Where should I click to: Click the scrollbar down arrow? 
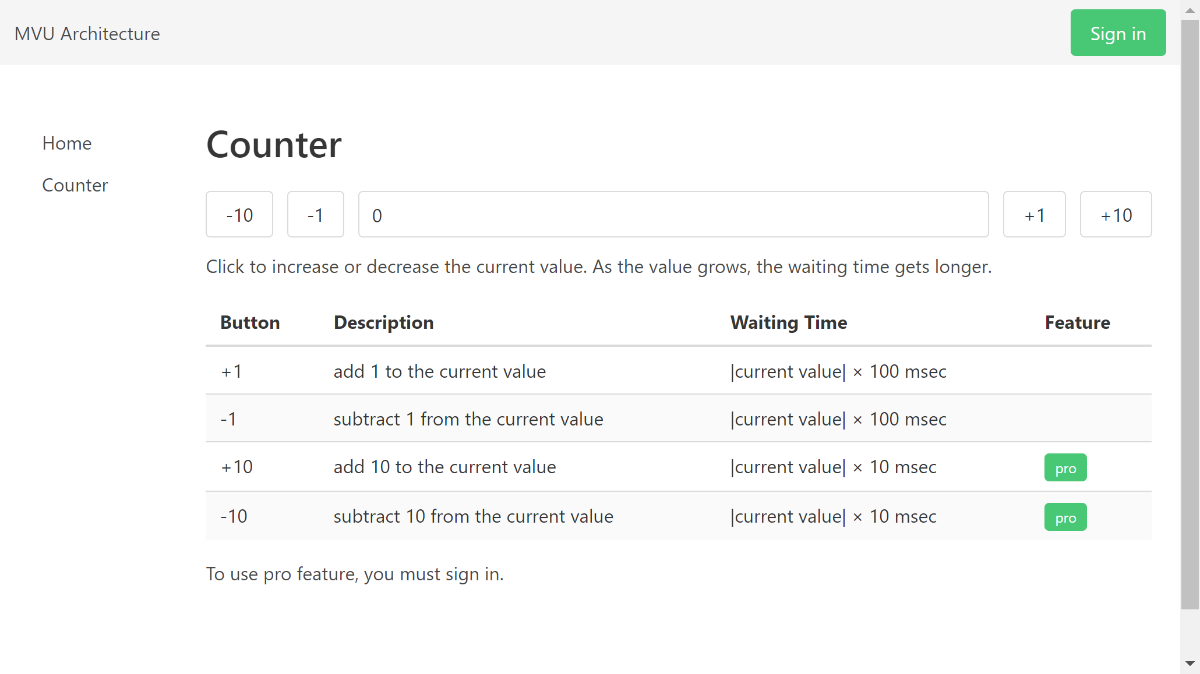coord(1190,664)
